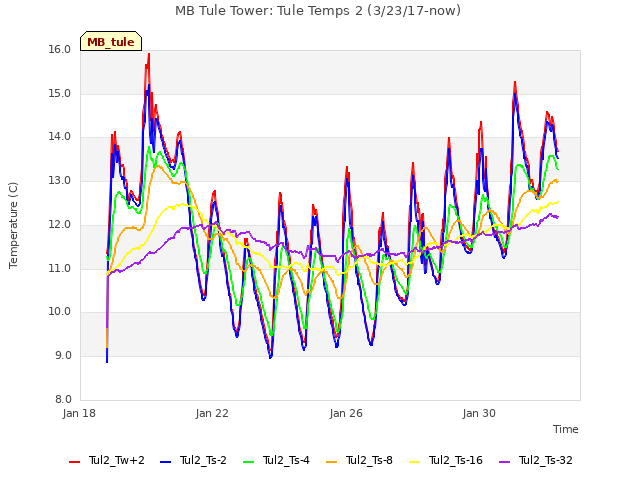Click the orange Tul2_Ts-8 legend swatch

click(x=331, y=462)
